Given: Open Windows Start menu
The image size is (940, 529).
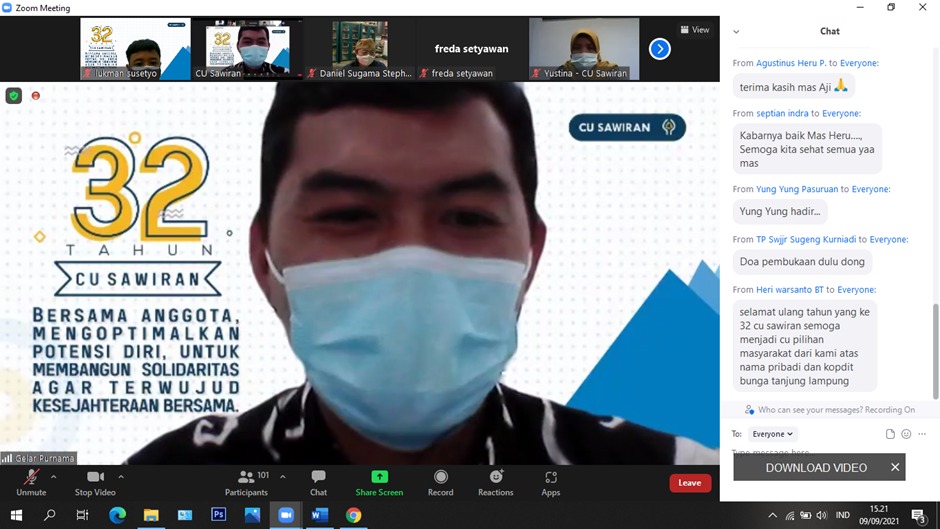Looking at the screenshot, I should coord(16,515).
